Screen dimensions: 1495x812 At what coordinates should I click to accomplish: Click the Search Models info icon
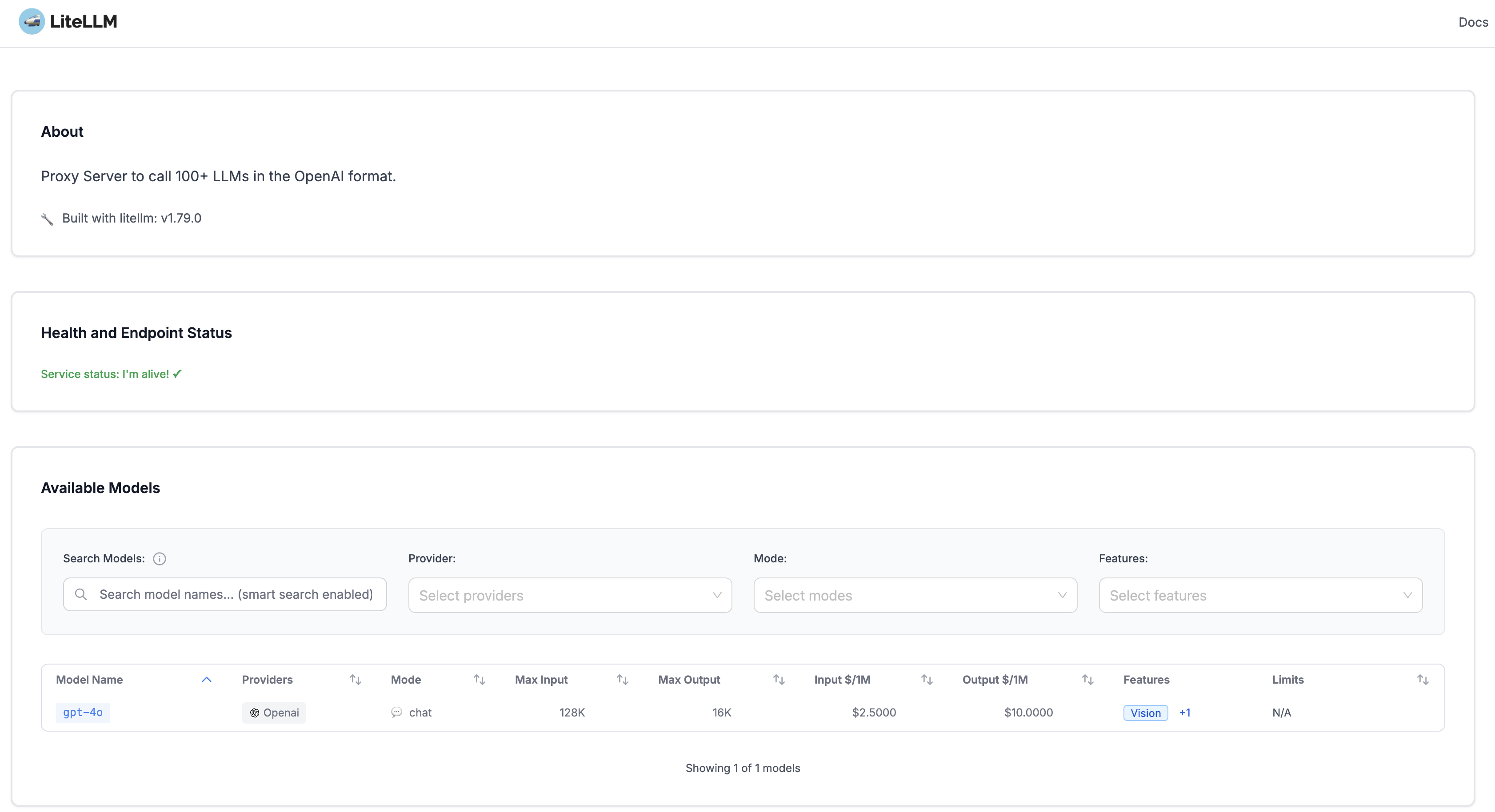click(x=159, y=558)
